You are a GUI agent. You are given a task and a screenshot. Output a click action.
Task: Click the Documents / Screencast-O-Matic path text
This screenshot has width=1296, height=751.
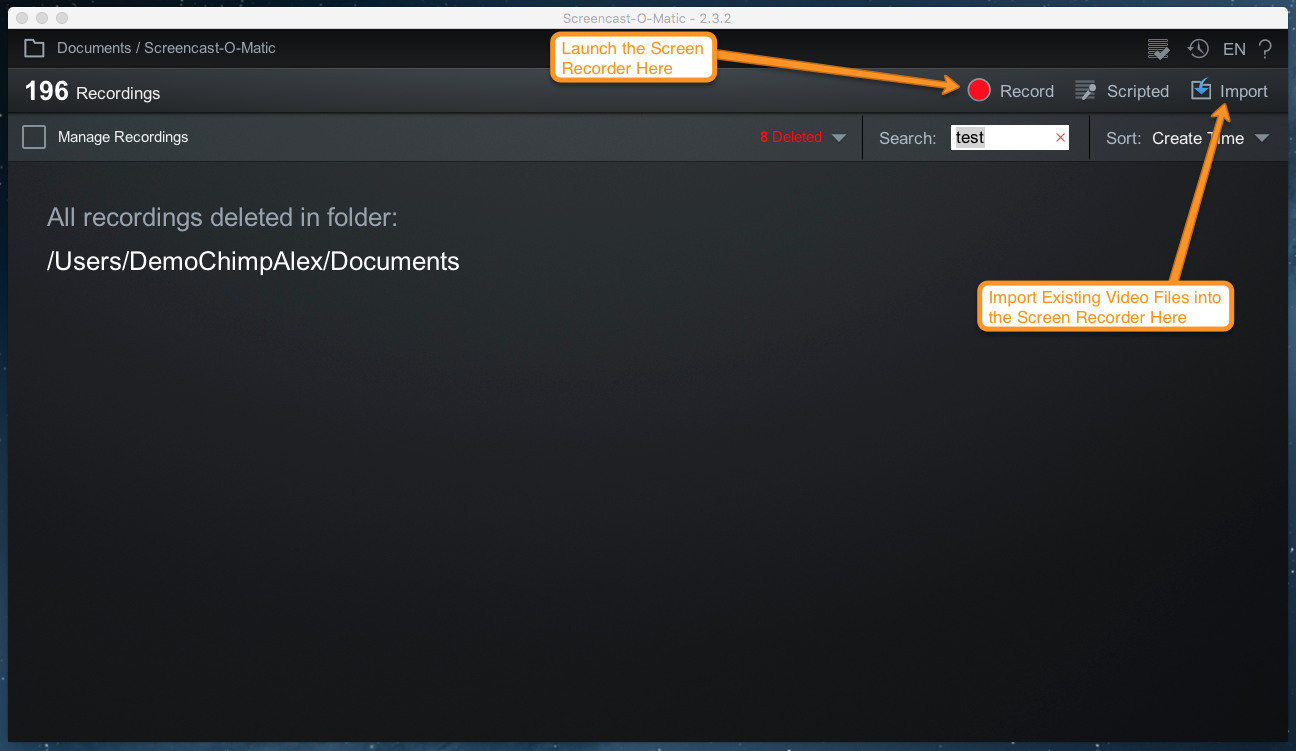166,48
